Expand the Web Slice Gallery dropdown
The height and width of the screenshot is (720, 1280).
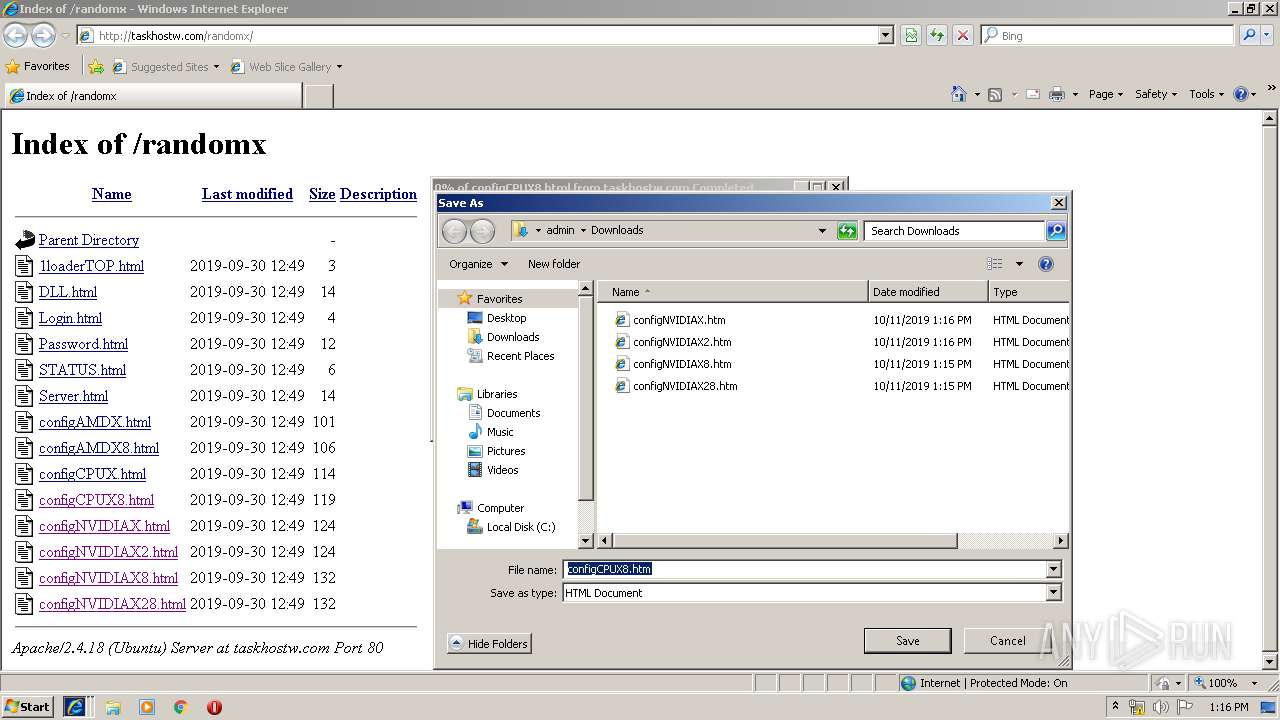[x=339, y=67]
